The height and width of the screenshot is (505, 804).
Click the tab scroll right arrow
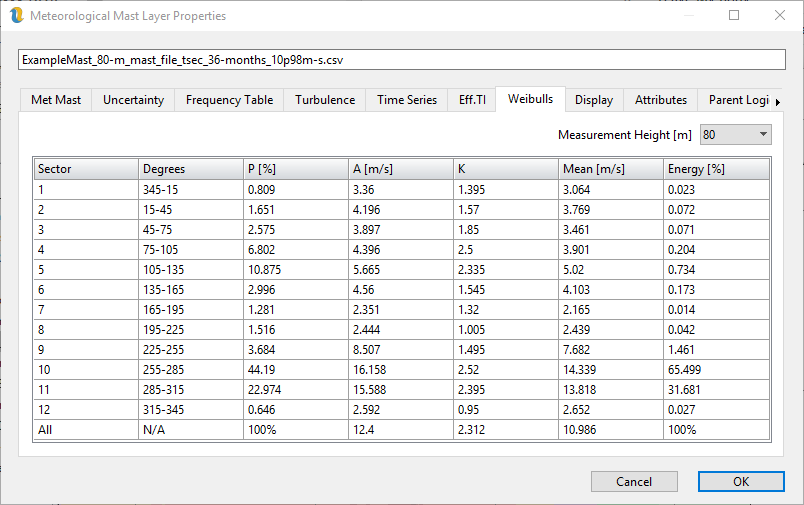[x=778, y=101]
